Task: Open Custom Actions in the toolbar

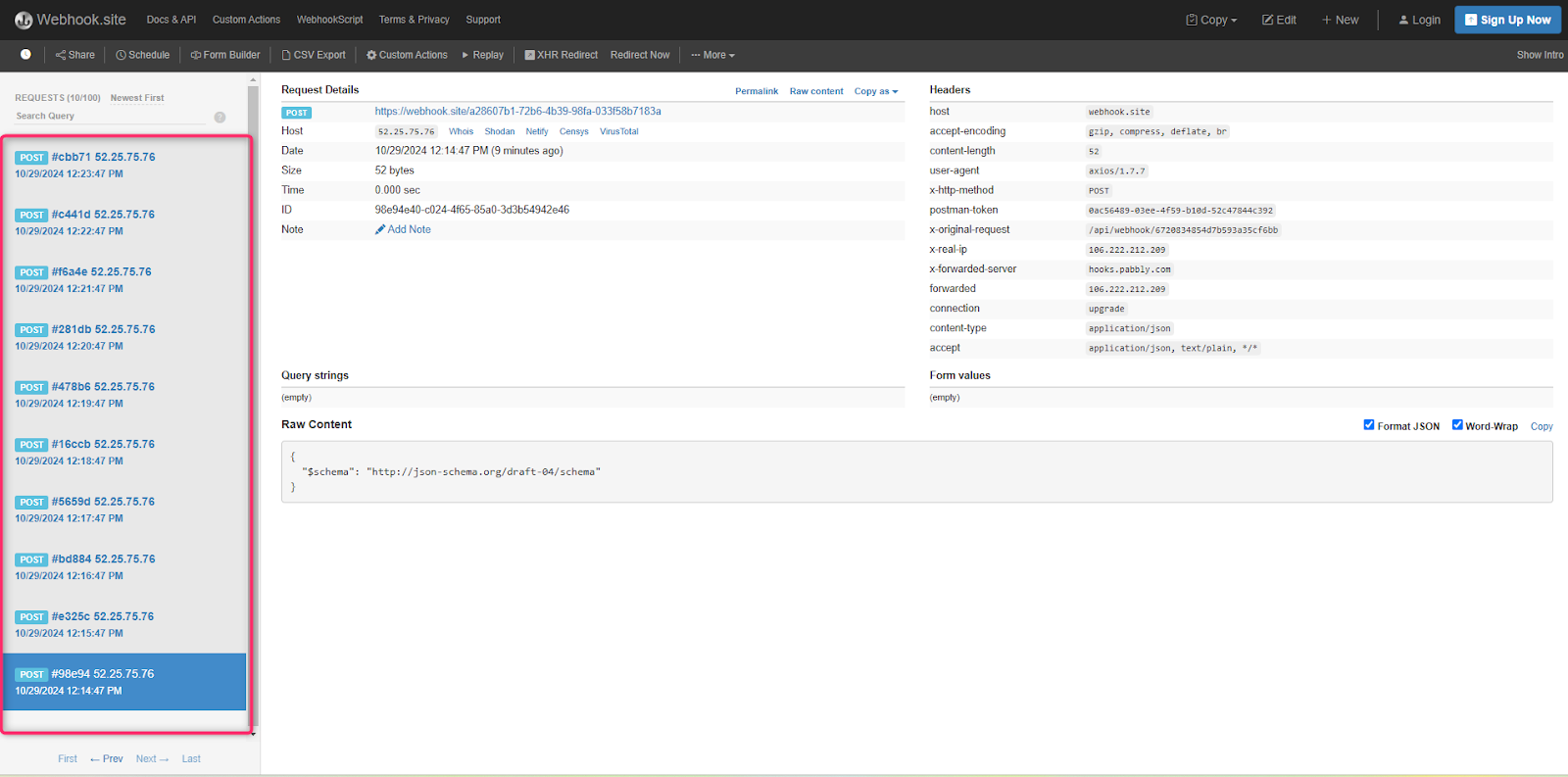Action: coord(407,55)
